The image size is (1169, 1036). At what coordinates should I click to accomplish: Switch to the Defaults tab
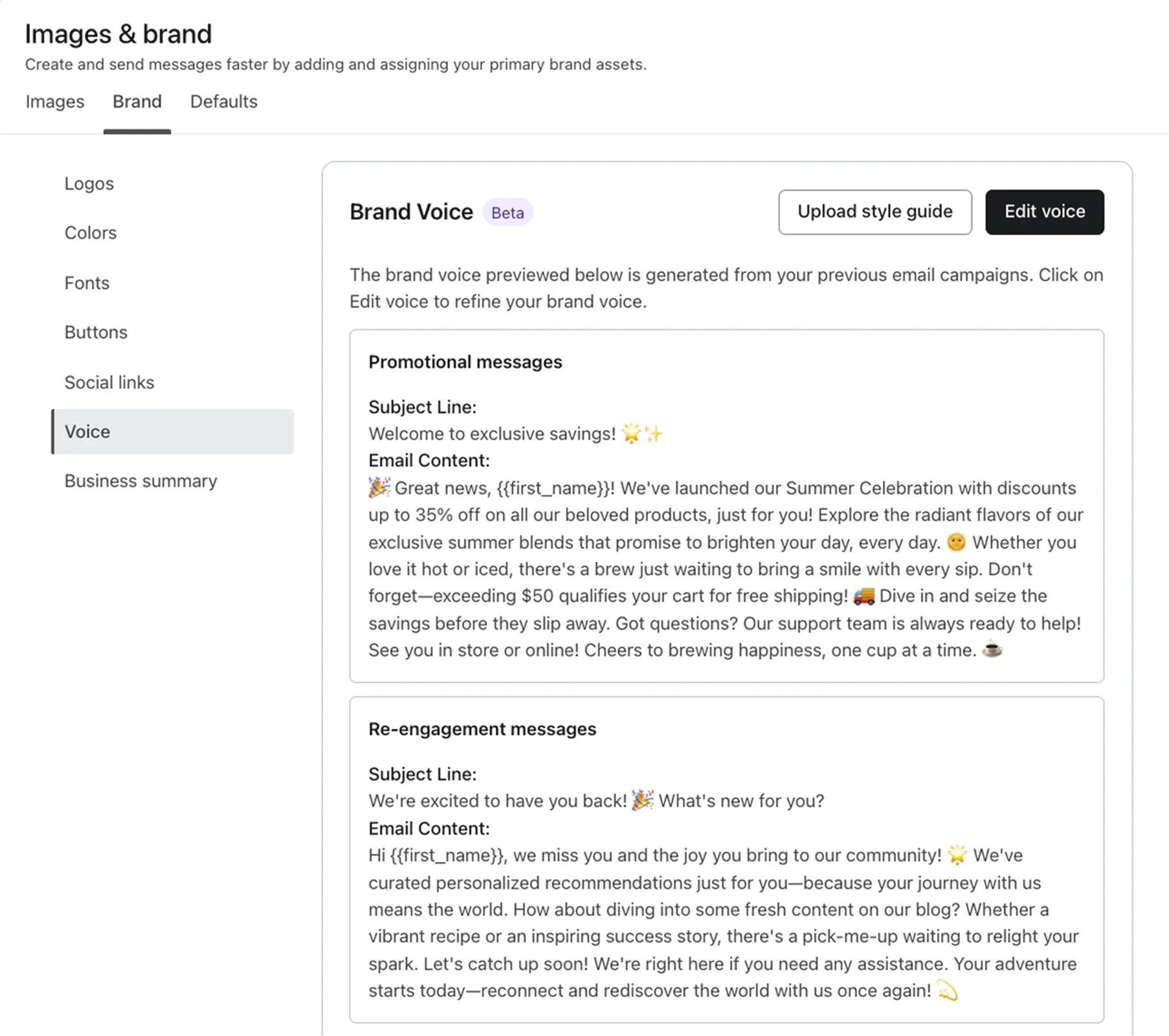coord(223,102)
